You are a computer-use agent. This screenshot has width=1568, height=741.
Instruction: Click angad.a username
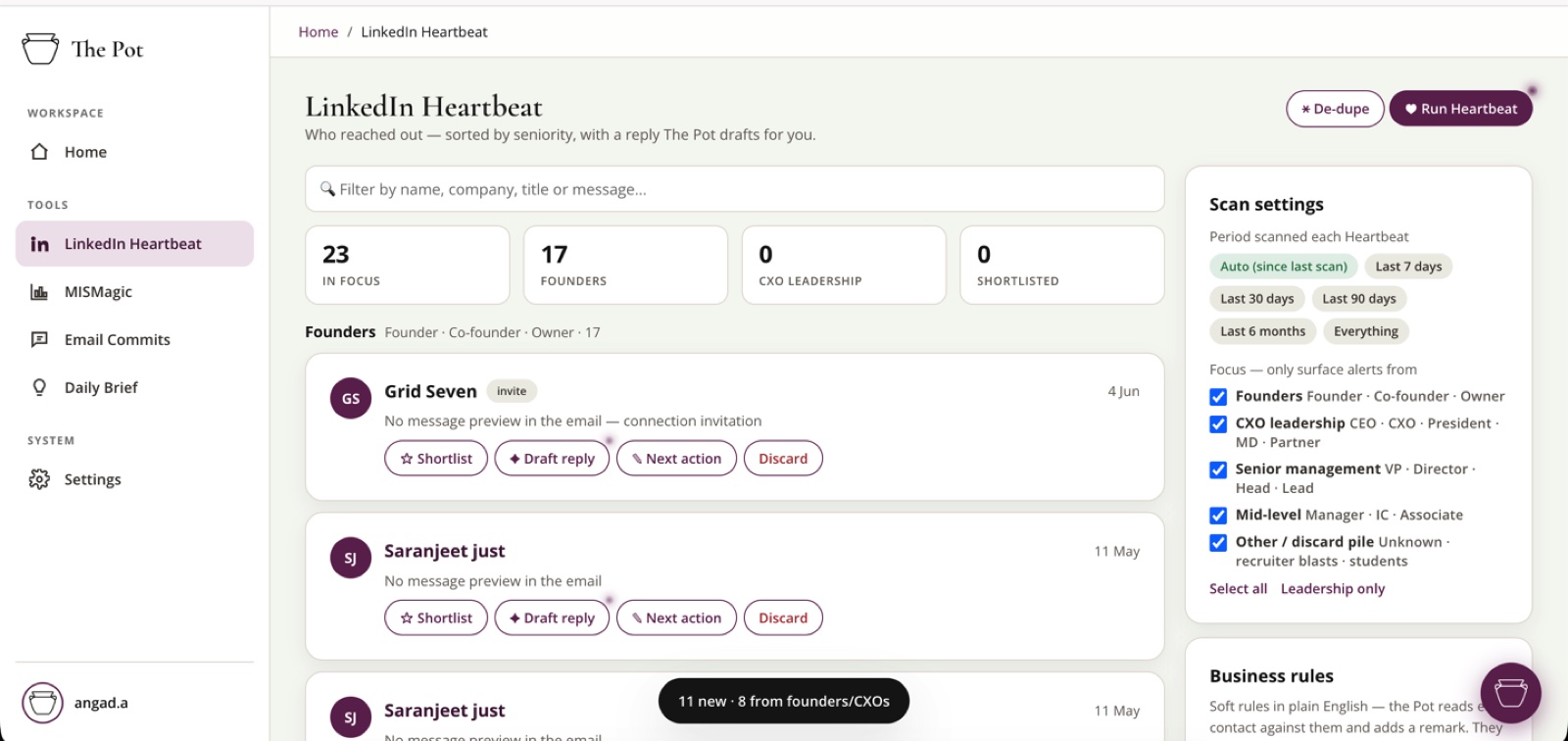click(101, 703)
